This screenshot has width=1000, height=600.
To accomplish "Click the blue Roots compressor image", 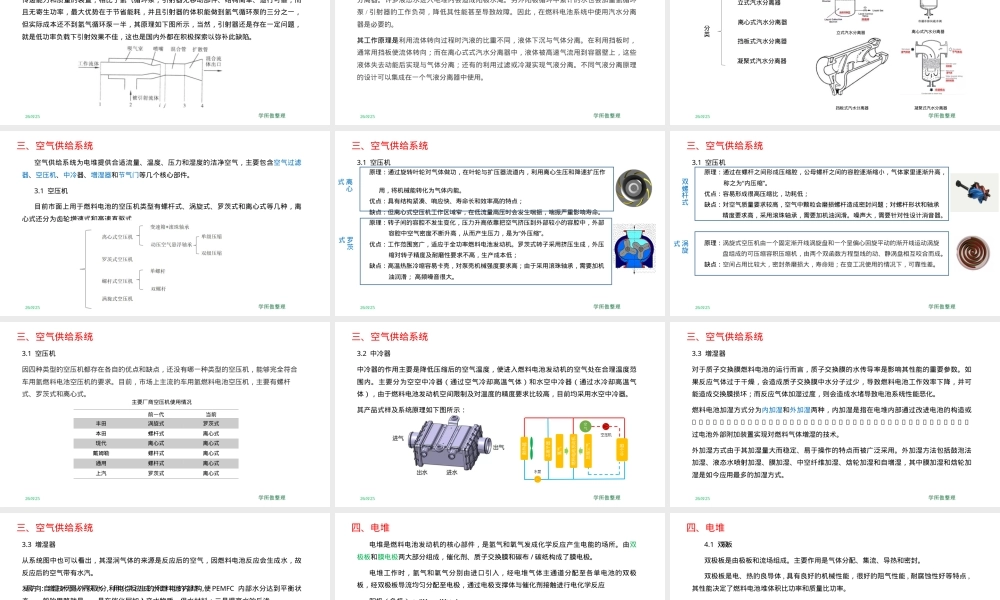I will click(634, 250).
